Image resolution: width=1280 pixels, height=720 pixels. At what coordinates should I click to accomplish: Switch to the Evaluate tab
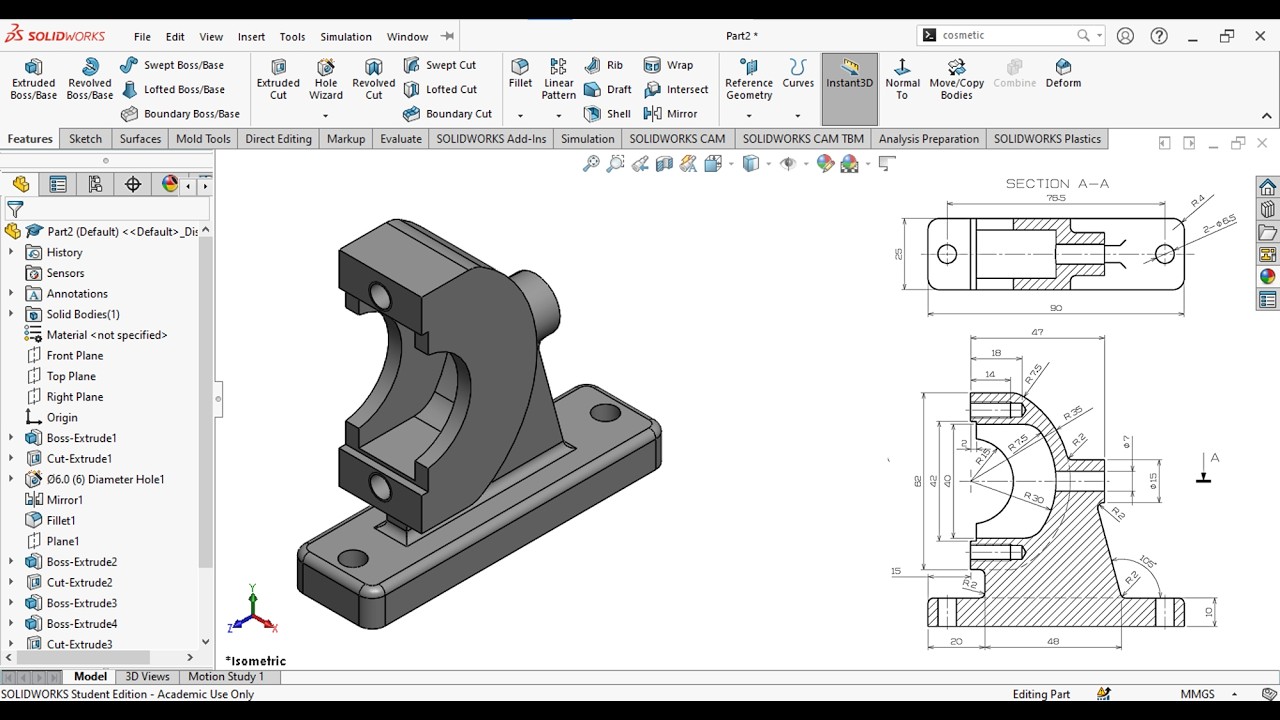click(x=401, y=139)
